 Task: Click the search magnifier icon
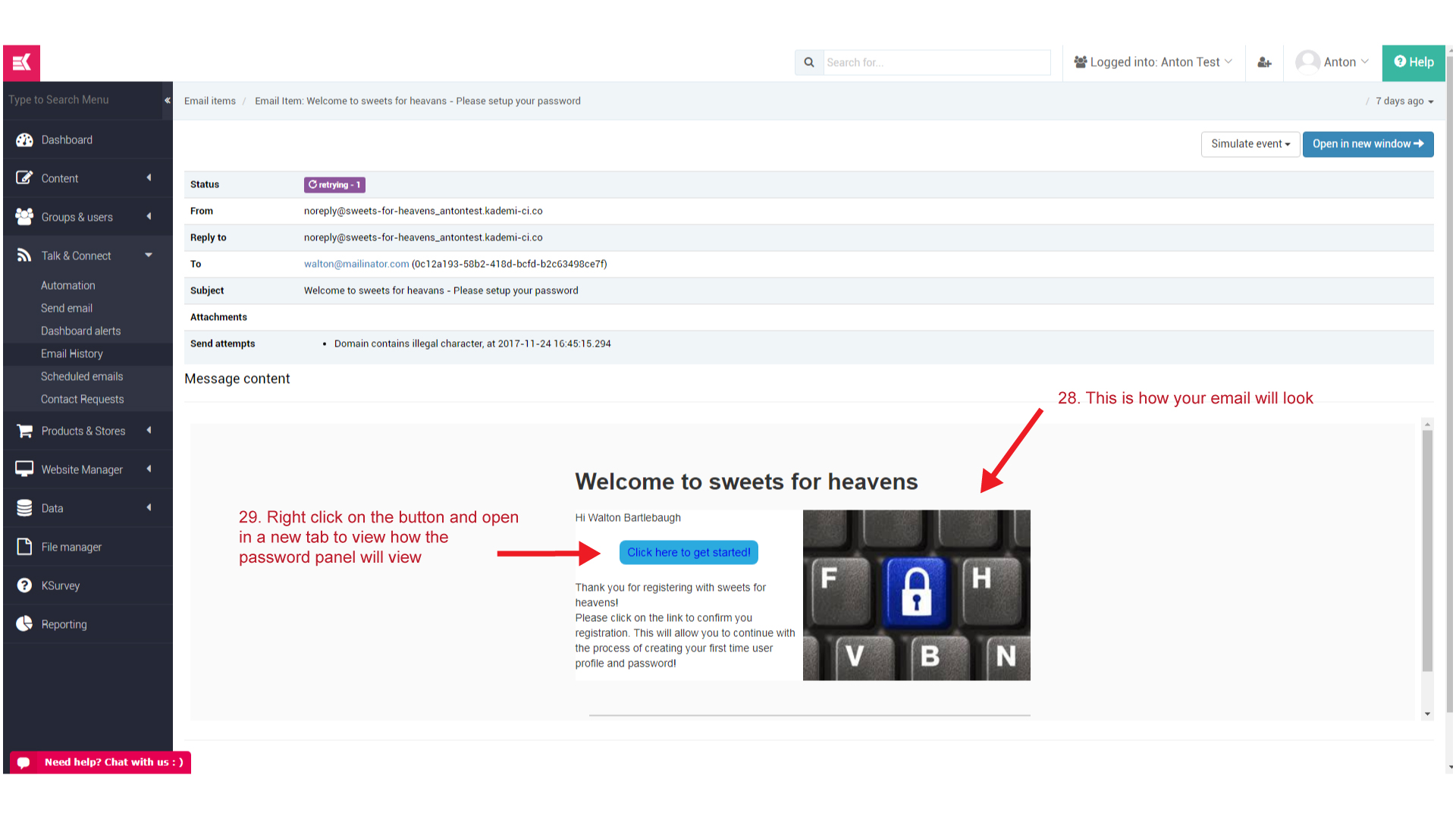[x=809, y=62]
